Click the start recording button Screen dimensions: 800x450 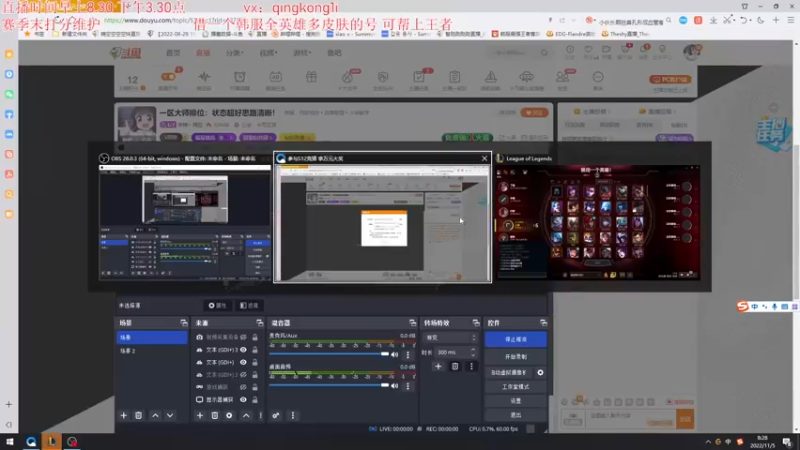pyautogui.click(x=515, y=357)
